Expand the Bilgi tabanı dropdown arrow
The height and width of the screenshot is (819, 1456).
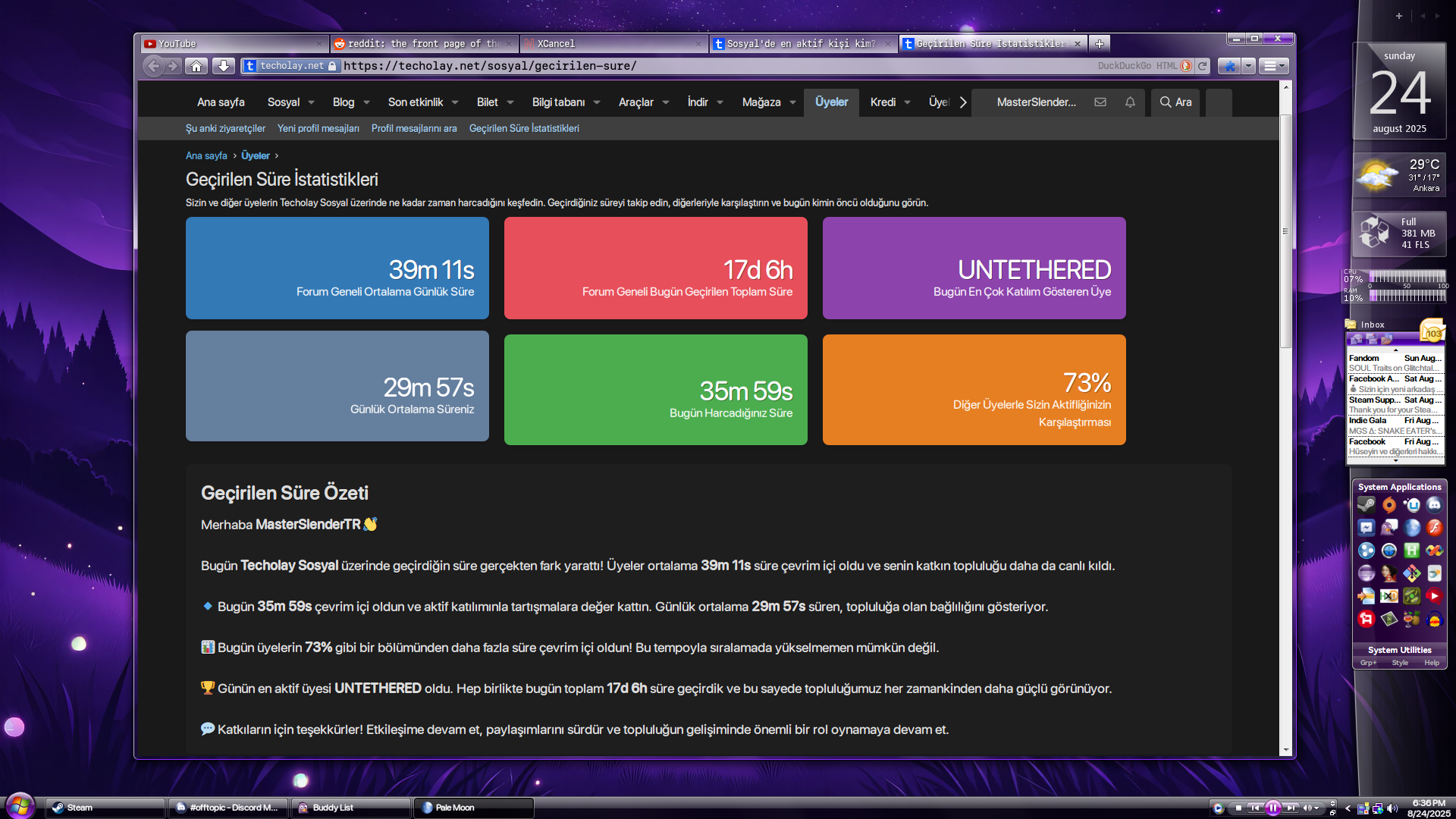coord(597,102)
